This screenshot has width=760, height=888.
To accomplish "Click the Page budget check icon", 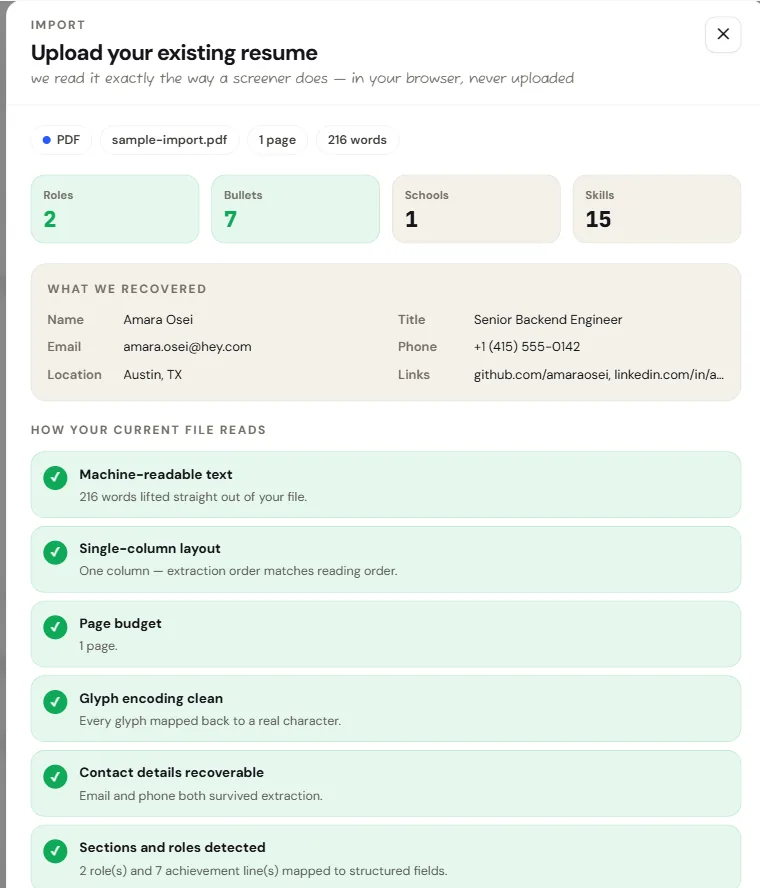I will (x=55, y=627).
